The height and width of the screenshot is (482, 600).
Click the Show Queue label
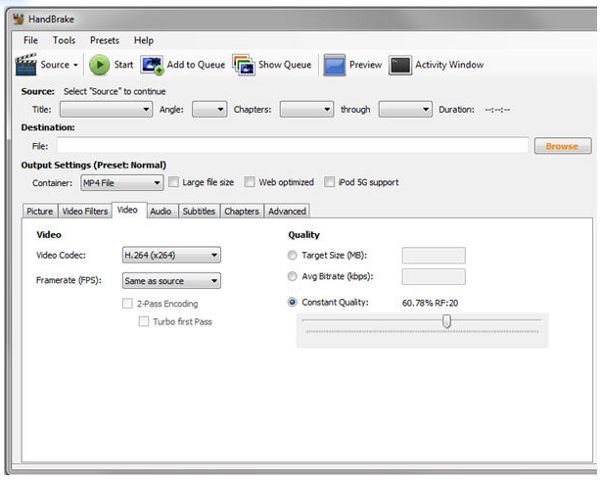[285, 65]
